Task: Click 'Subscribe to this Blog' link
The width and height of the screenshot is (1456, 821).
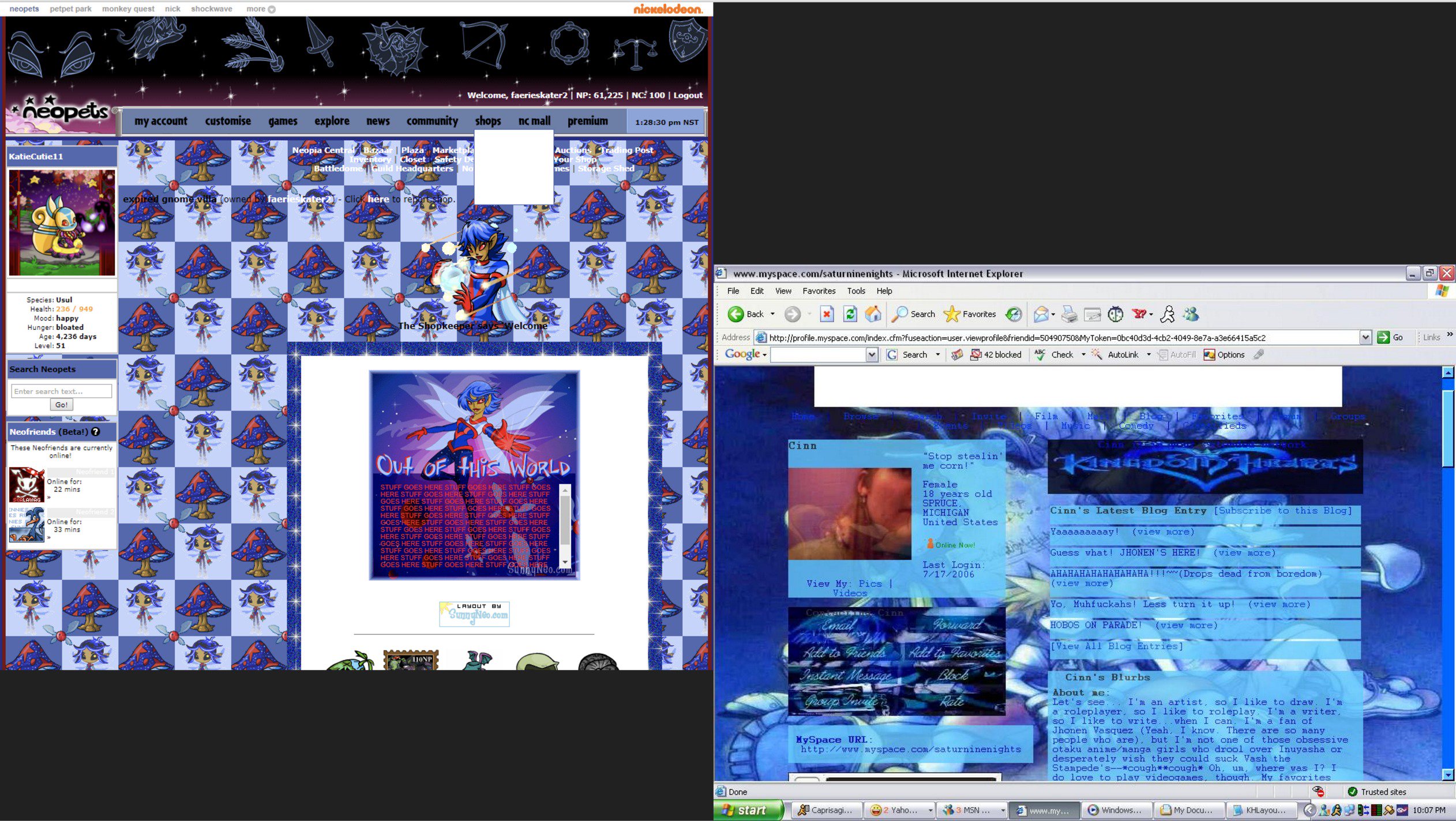Action: [1283, 510]
